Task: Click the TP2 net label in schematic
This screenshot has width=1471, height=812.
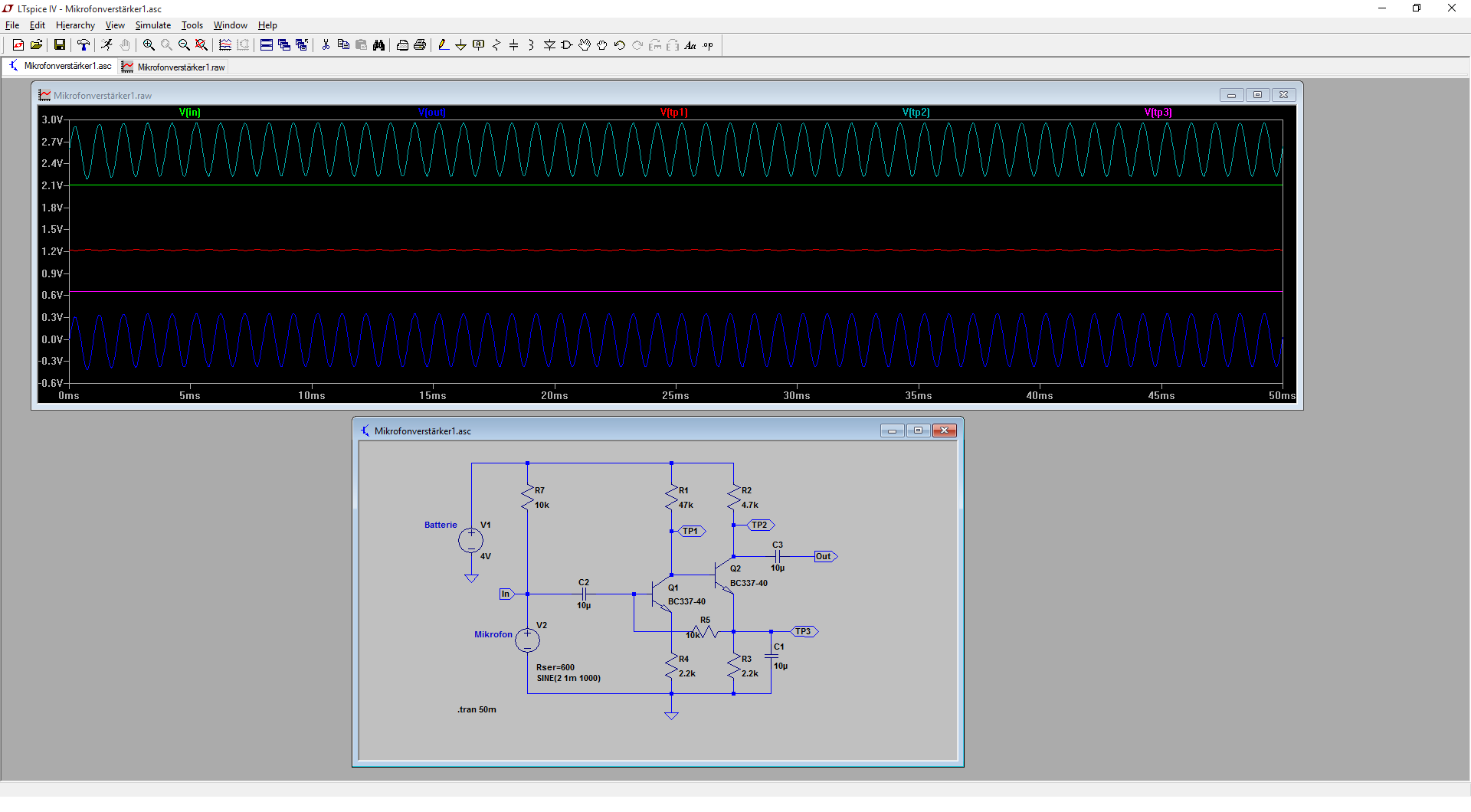Action: 760,525
